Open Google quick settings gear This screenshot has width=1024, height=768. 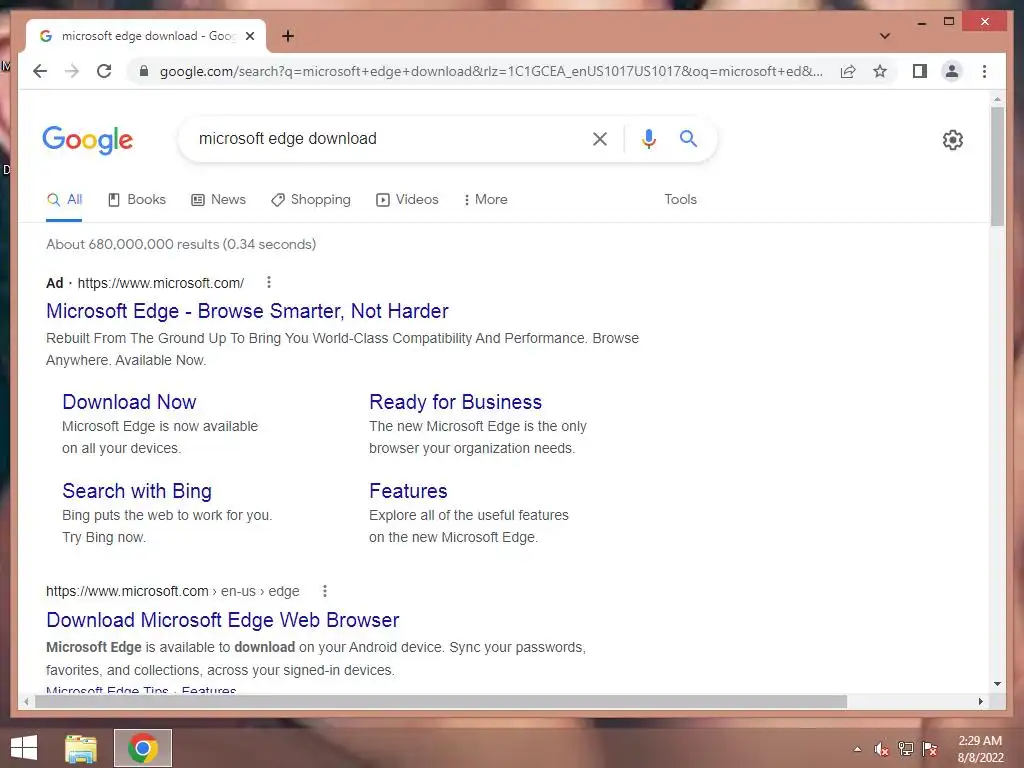coord(953,140)
